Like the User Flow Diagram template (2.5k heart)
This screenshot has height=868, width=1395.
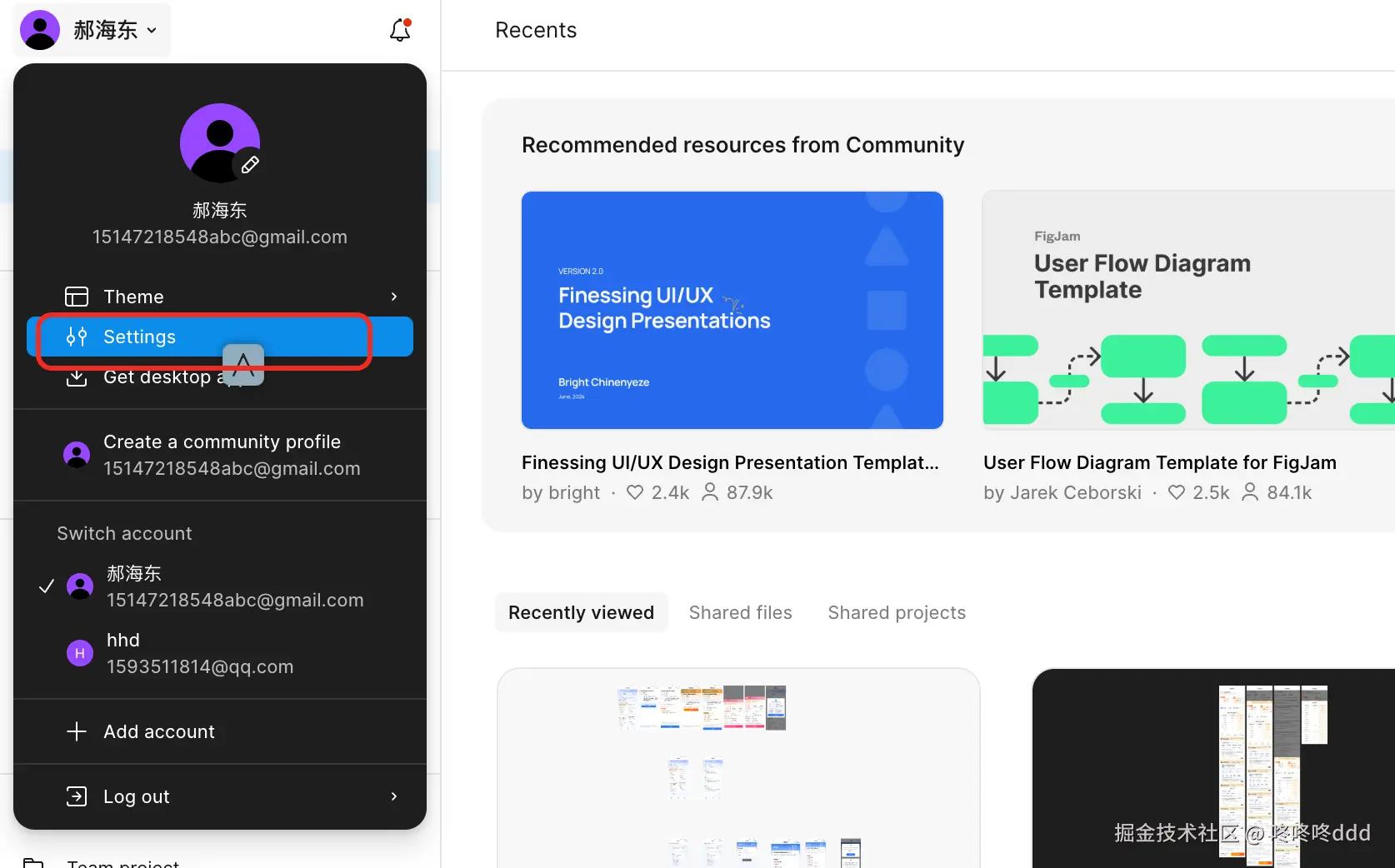point(1177,492)
